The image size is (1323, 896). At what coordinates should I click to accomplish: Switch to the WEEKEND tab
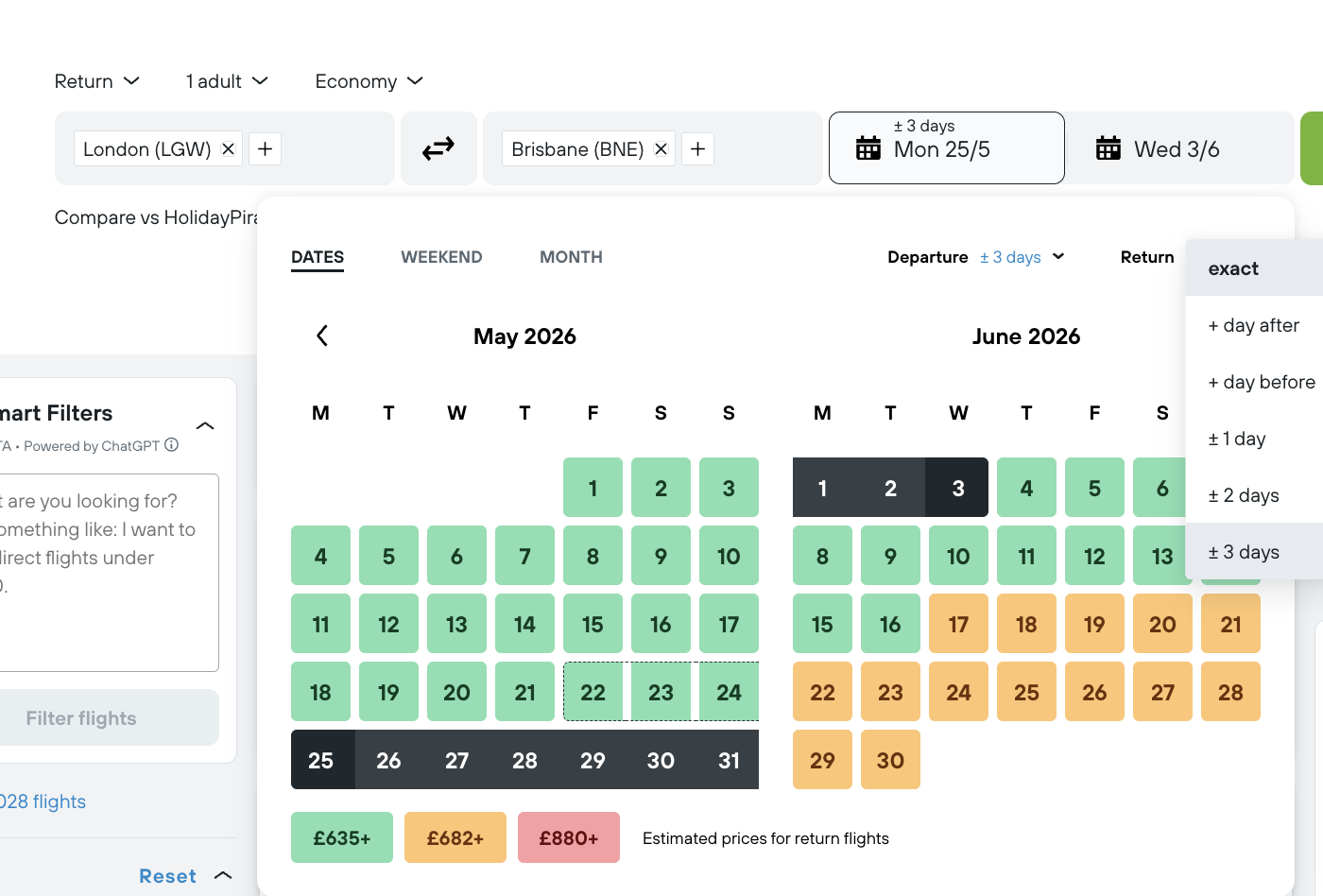tap(441, 257)
